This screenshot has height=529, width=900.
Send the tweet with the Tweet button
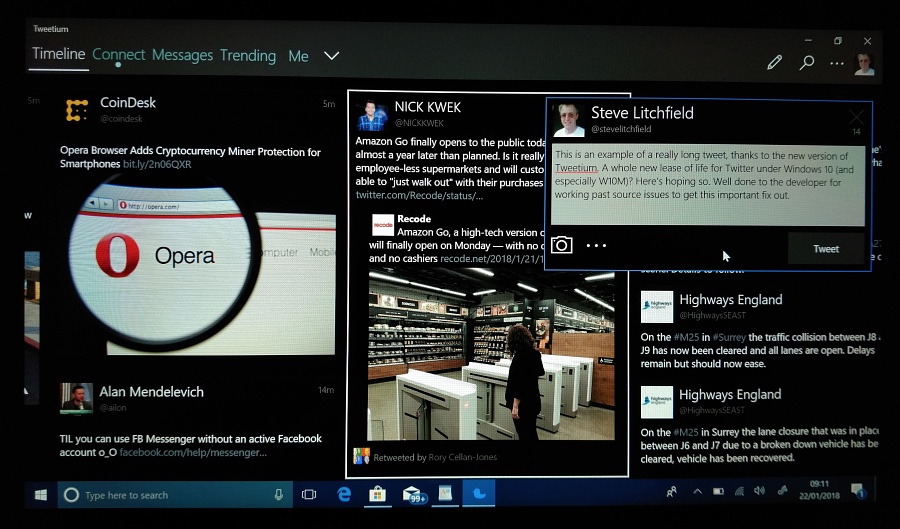(826, 248)
